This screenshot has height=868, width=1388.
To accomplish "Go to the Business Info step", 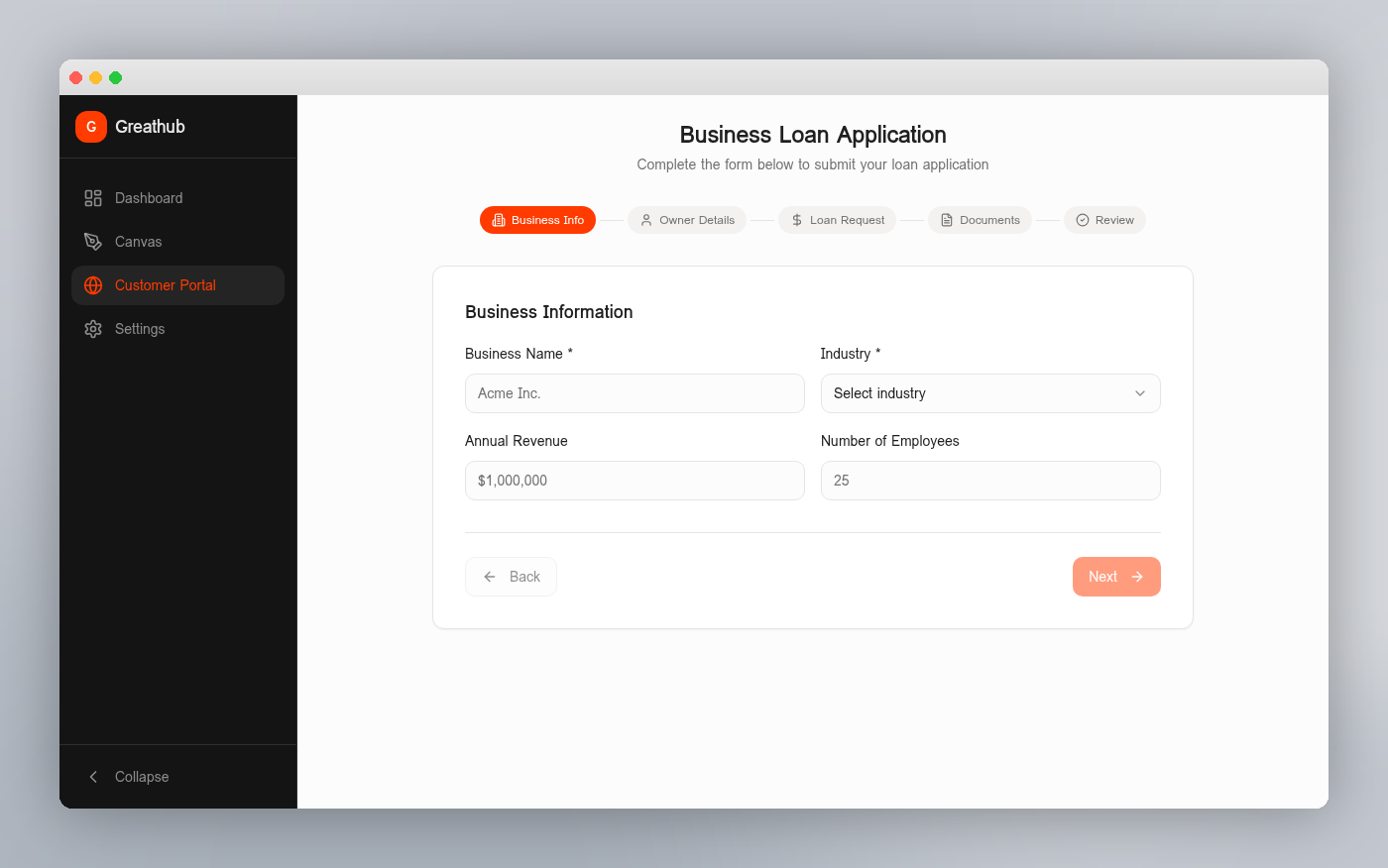I will pyautogui.click(x=537, y=220).
